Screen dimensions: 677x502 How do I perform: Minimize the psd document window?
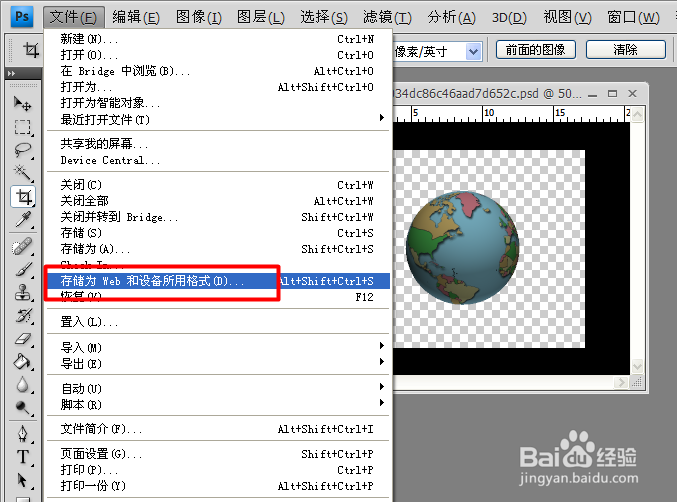593,94
